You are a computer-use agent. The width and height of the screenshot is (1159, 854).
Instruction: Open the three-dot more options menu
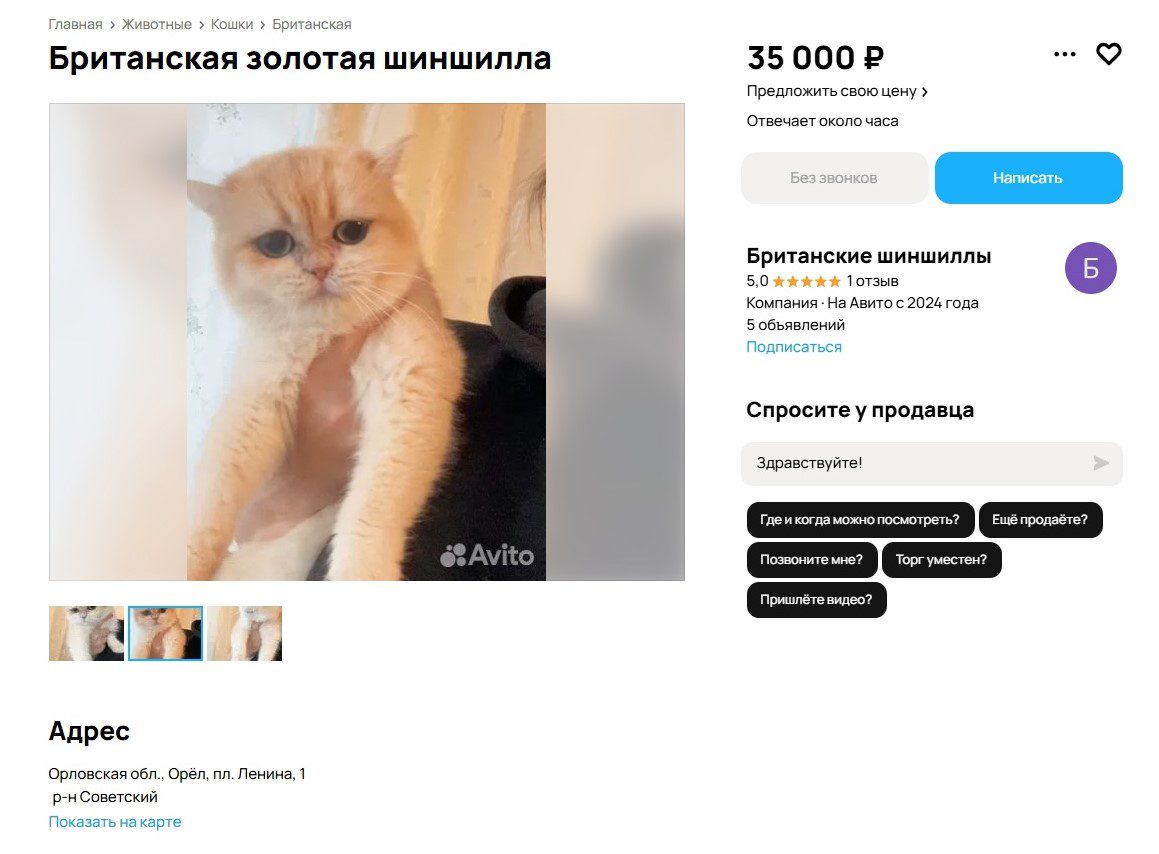coord(1064,54)
